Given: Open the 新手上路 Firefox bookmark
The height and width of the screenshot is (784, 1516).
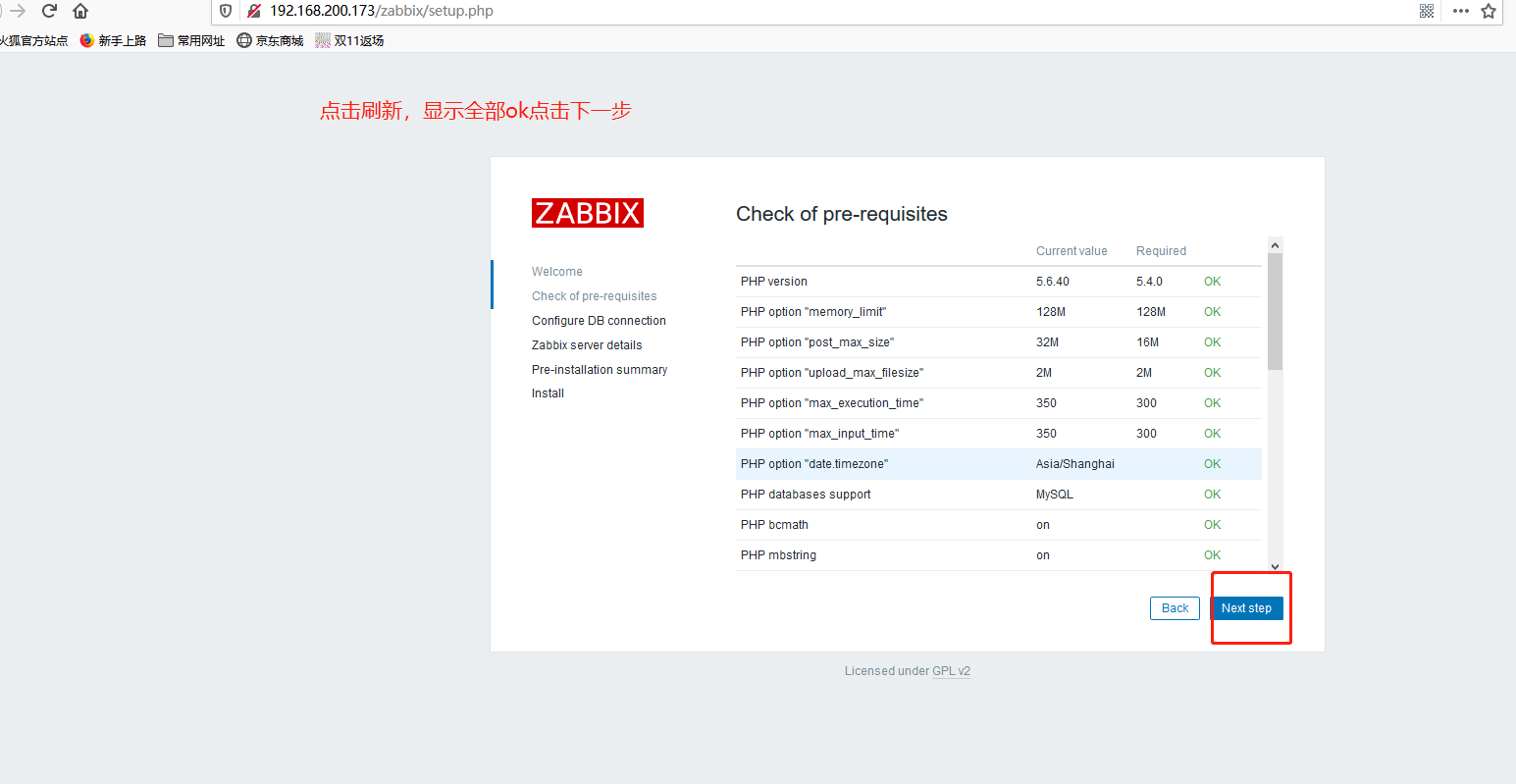Looking at the screenshot, I should point(114,40).
